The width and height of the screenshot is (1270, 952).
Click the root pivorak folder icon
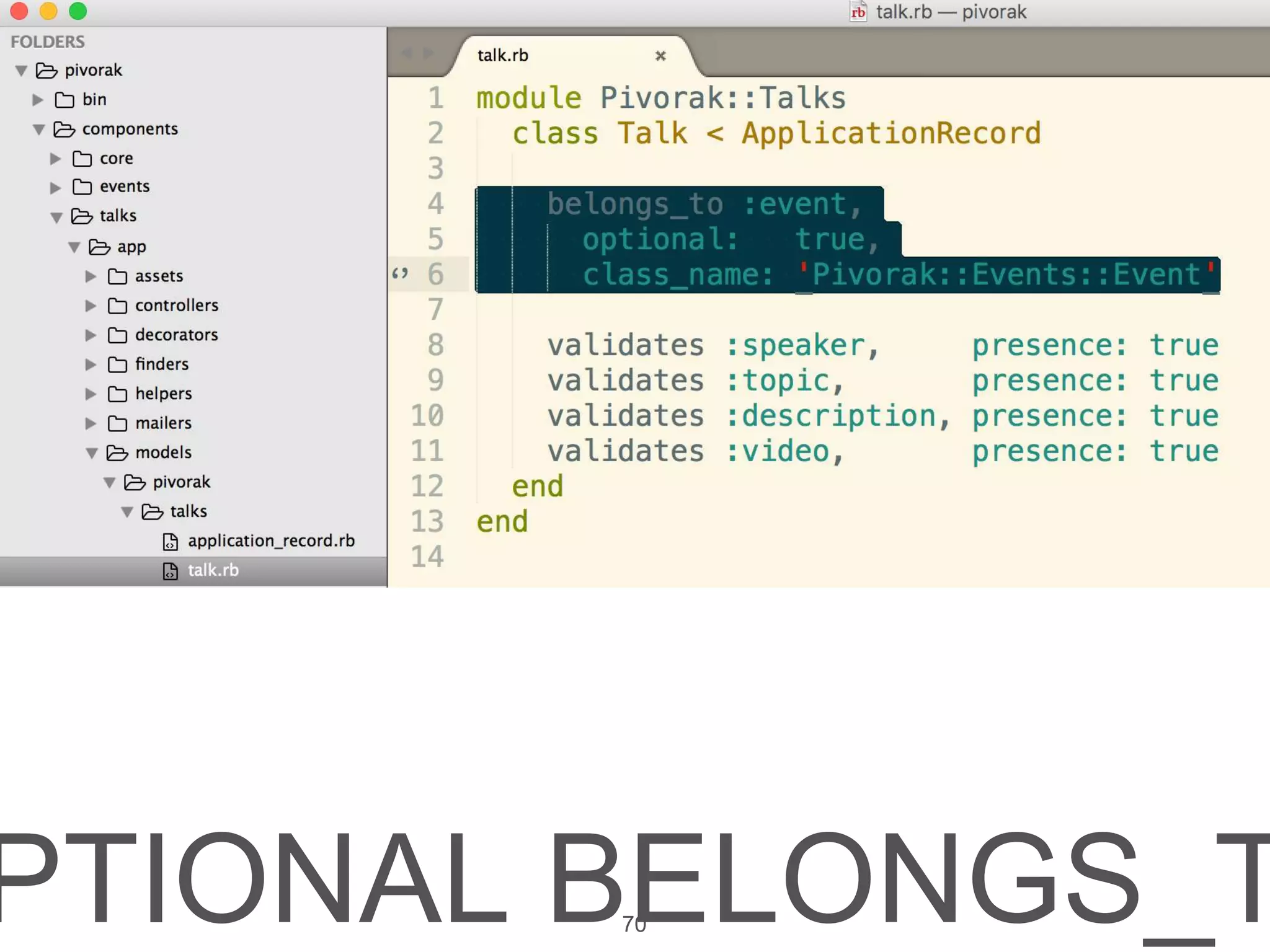[47, 71]
